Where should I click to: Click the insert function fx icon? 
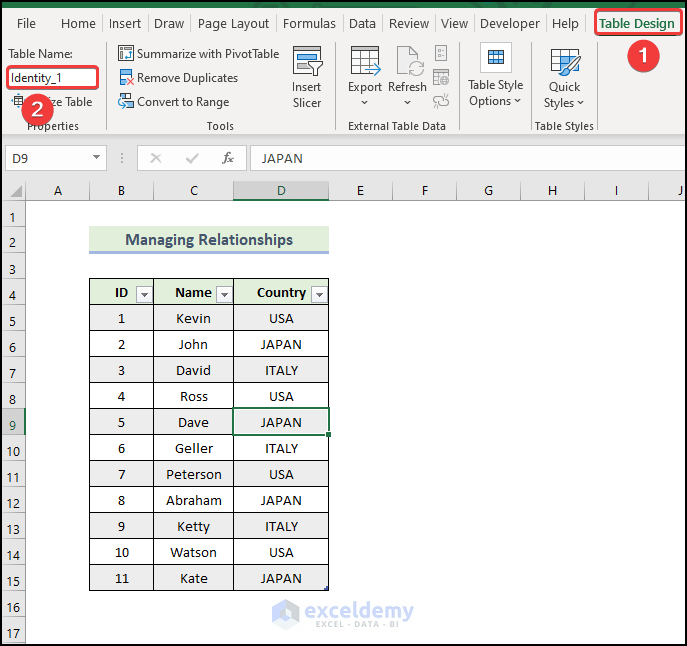(x=228, y=158)
